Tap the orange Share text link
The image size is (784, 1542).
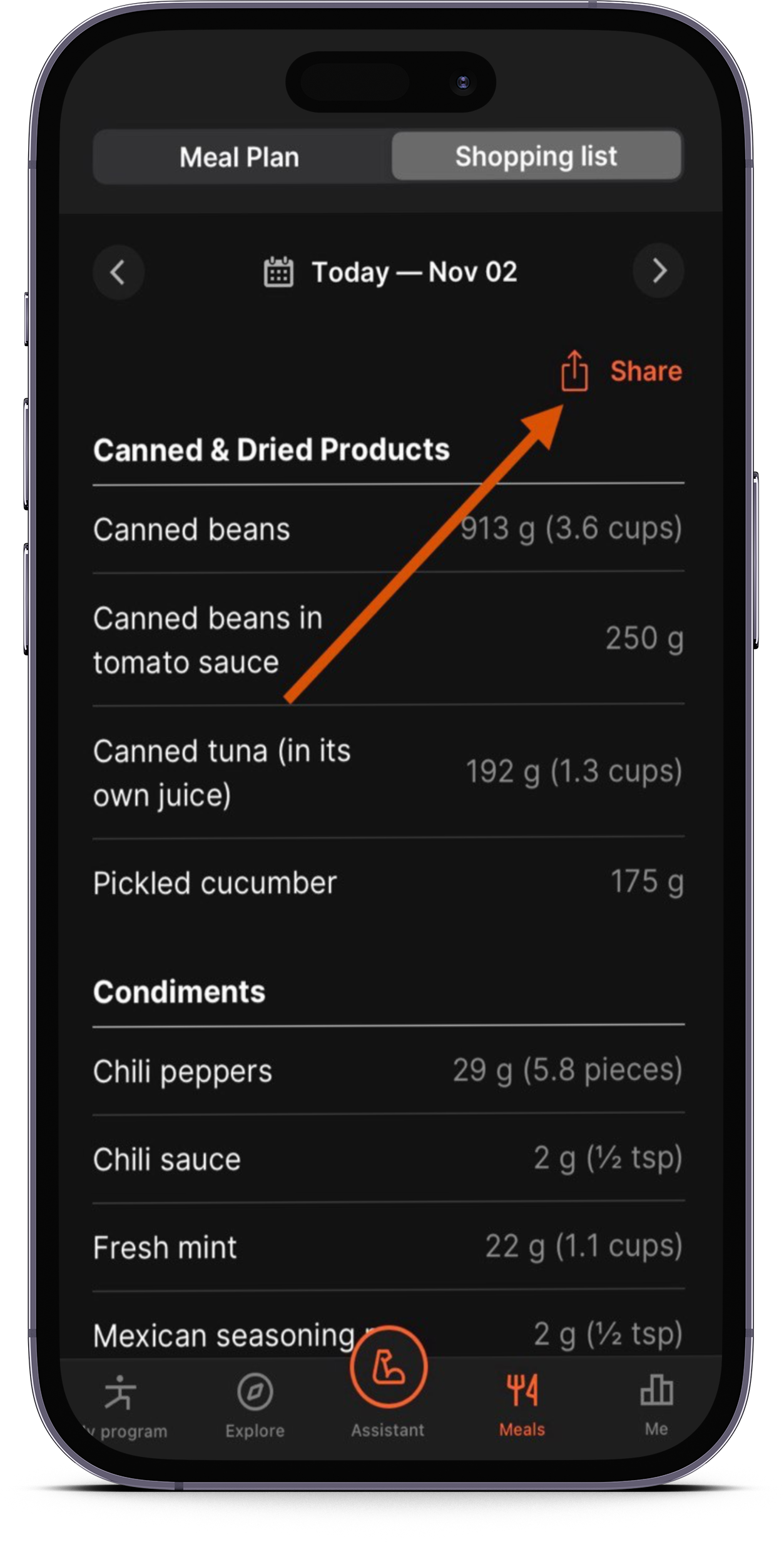[646, 371]
